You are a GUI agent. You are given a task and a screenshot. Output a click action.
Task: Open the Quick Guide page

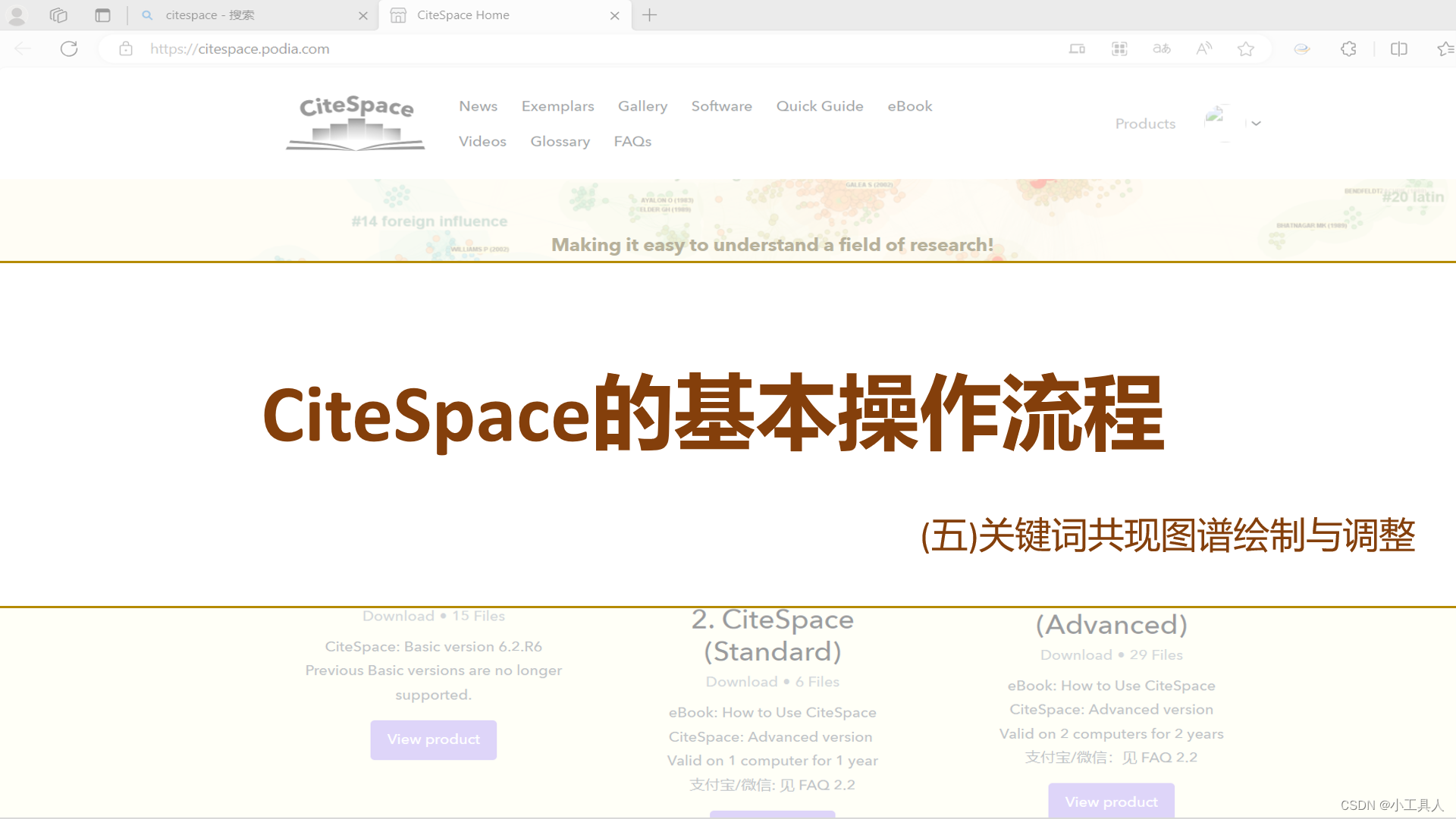[819, 106]
